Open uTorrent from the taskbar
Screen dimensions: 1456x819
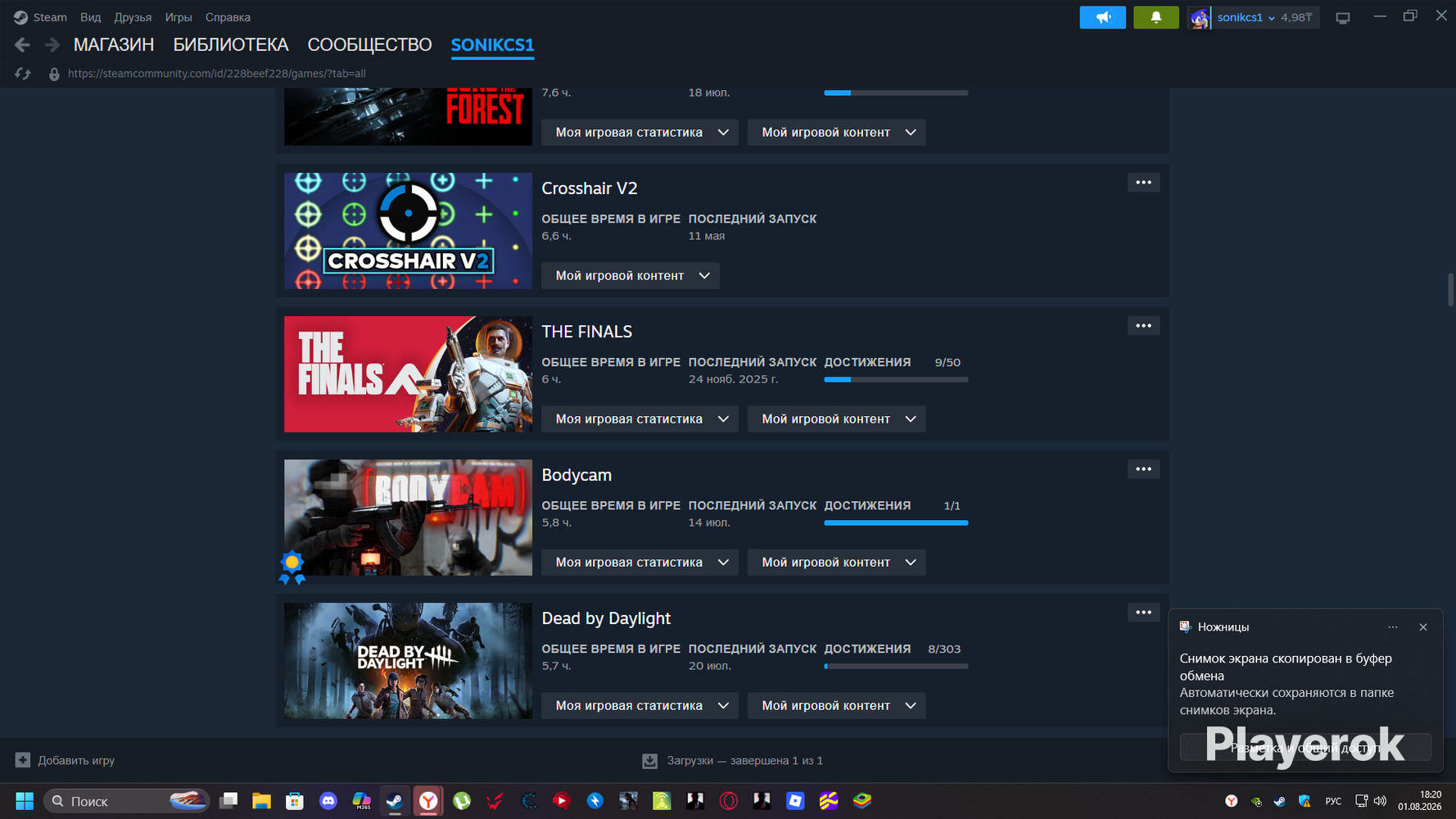pyautogui.click(x=462, y=801)
